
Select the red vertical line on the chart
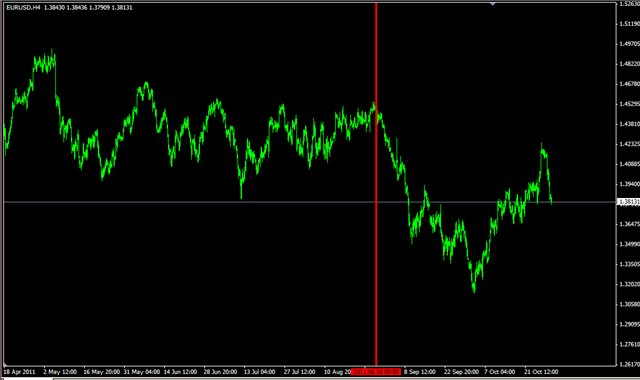point(376,184)
